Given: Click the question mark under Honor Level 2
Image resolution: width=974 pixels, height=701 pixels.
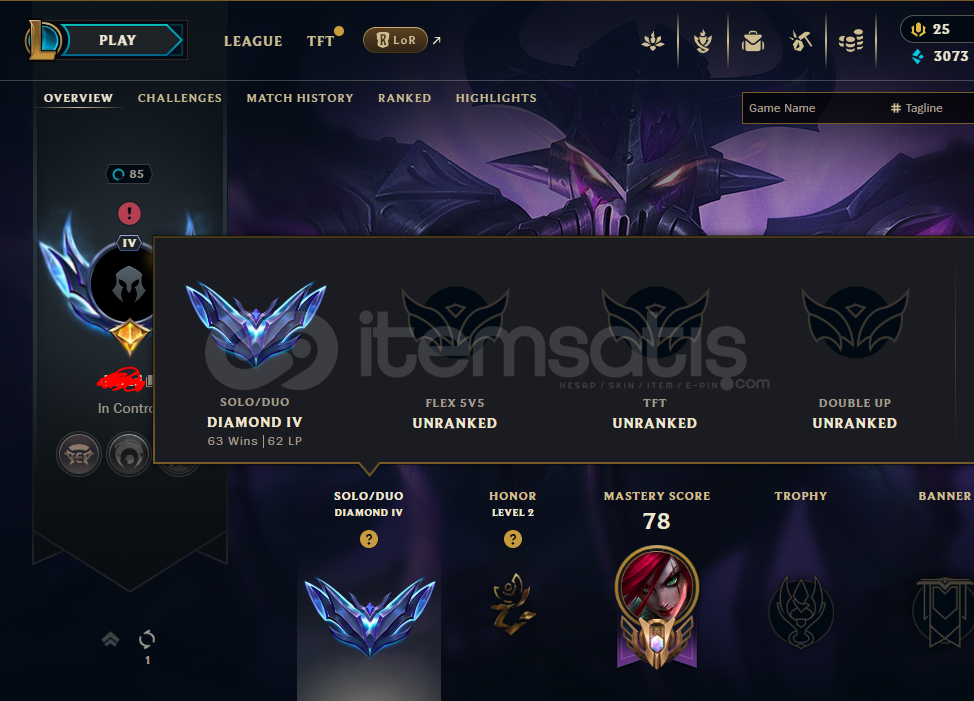Looking at the screenshot, I should (x=512, y=539).
